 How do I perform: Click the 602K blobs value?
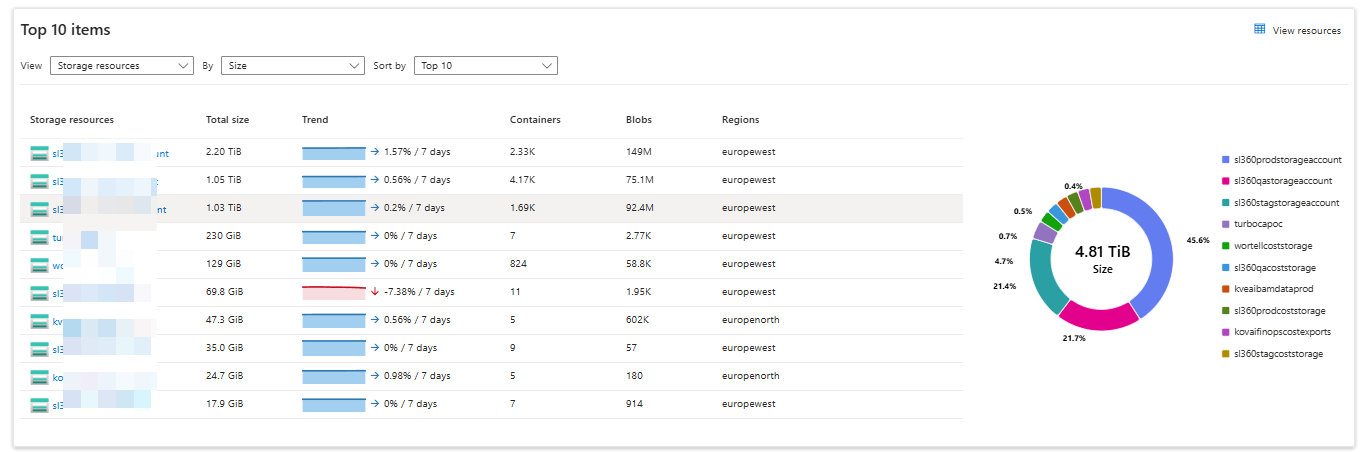coord(639,321)
